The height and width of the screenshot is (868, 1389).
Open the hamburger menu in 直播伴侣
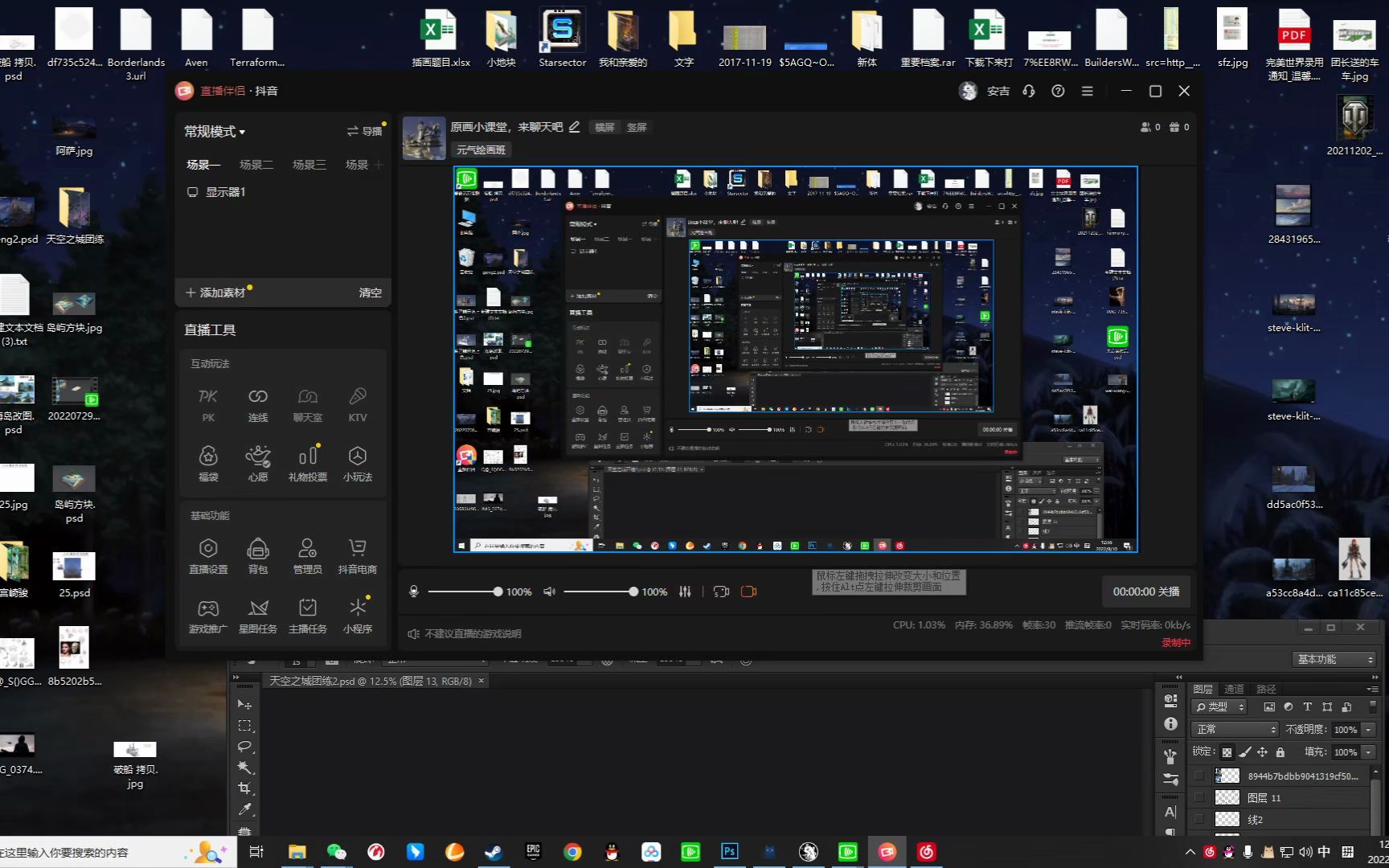click(1087, 91)
